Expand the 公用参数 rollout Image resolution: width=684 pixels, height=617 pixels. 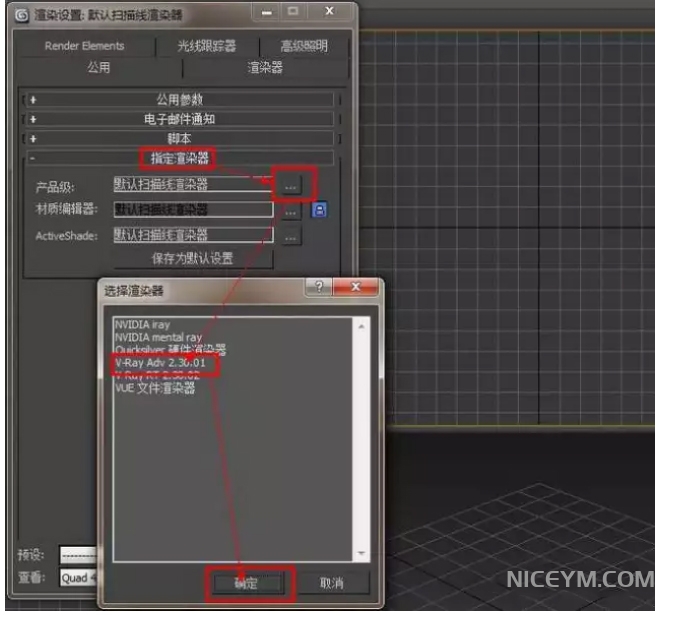click(180, 100)
